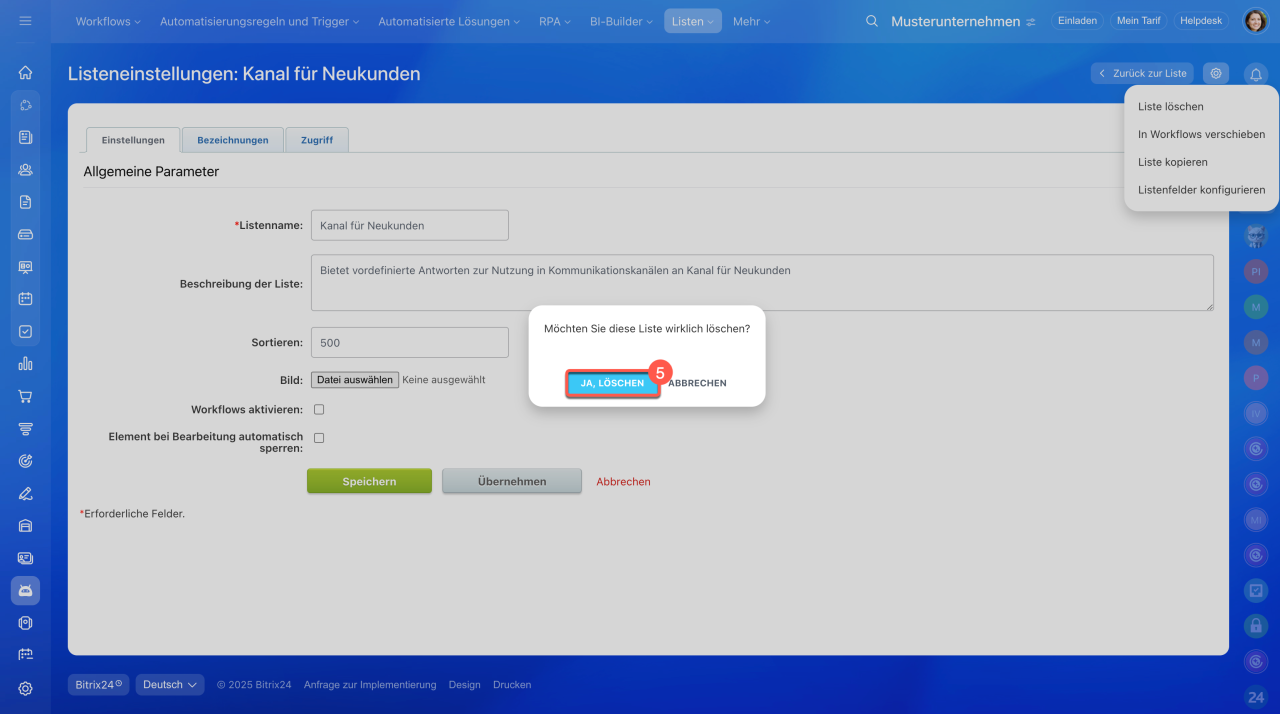This screenshot has width=1280, height=714.
Task: Open the highlighted robot sidebar icon
Action: (x=25, y=590)
